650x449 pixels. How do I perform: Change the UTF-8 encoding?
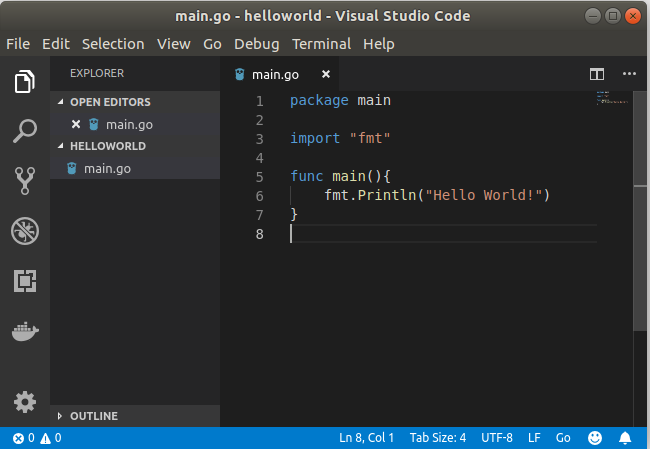tap(497, 438)
